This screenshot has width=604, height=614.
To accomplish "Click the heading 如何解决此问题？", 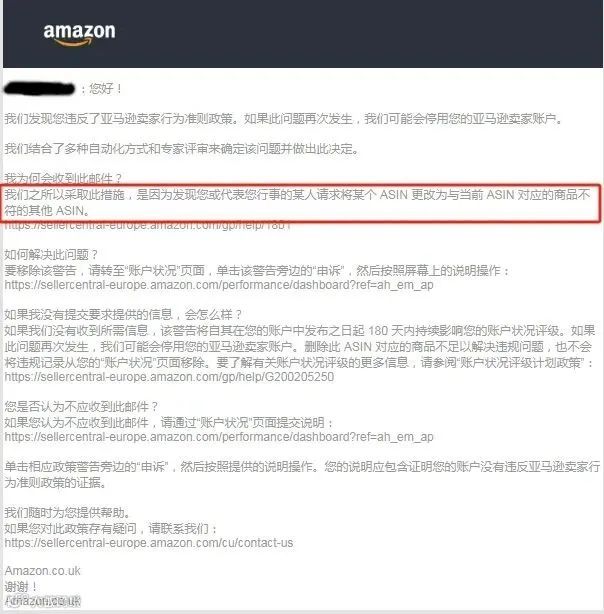I will pyautogui.click(x=51, y=255).
